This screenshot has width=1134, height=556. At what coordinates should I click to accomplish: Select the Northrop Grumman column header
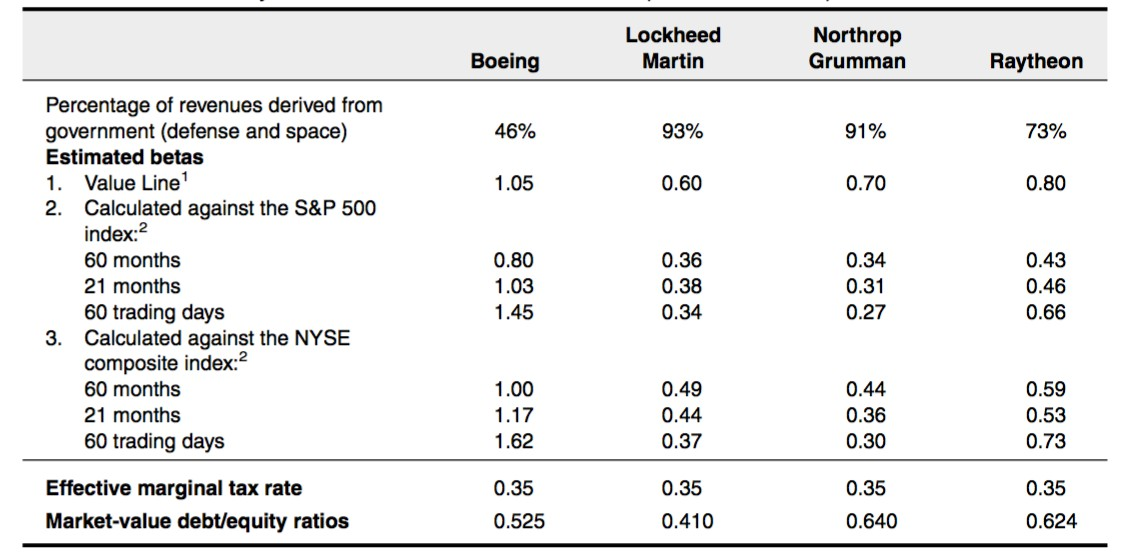(859, 48)
